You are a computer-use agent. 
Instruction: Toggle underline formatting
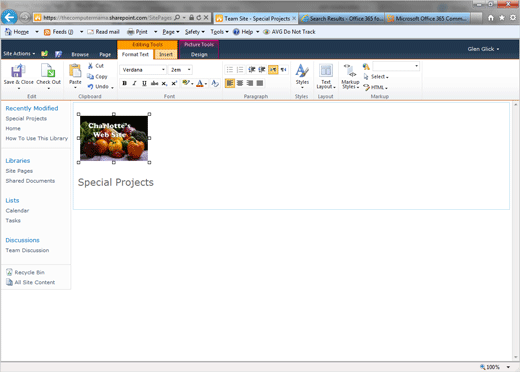(144, 83)
